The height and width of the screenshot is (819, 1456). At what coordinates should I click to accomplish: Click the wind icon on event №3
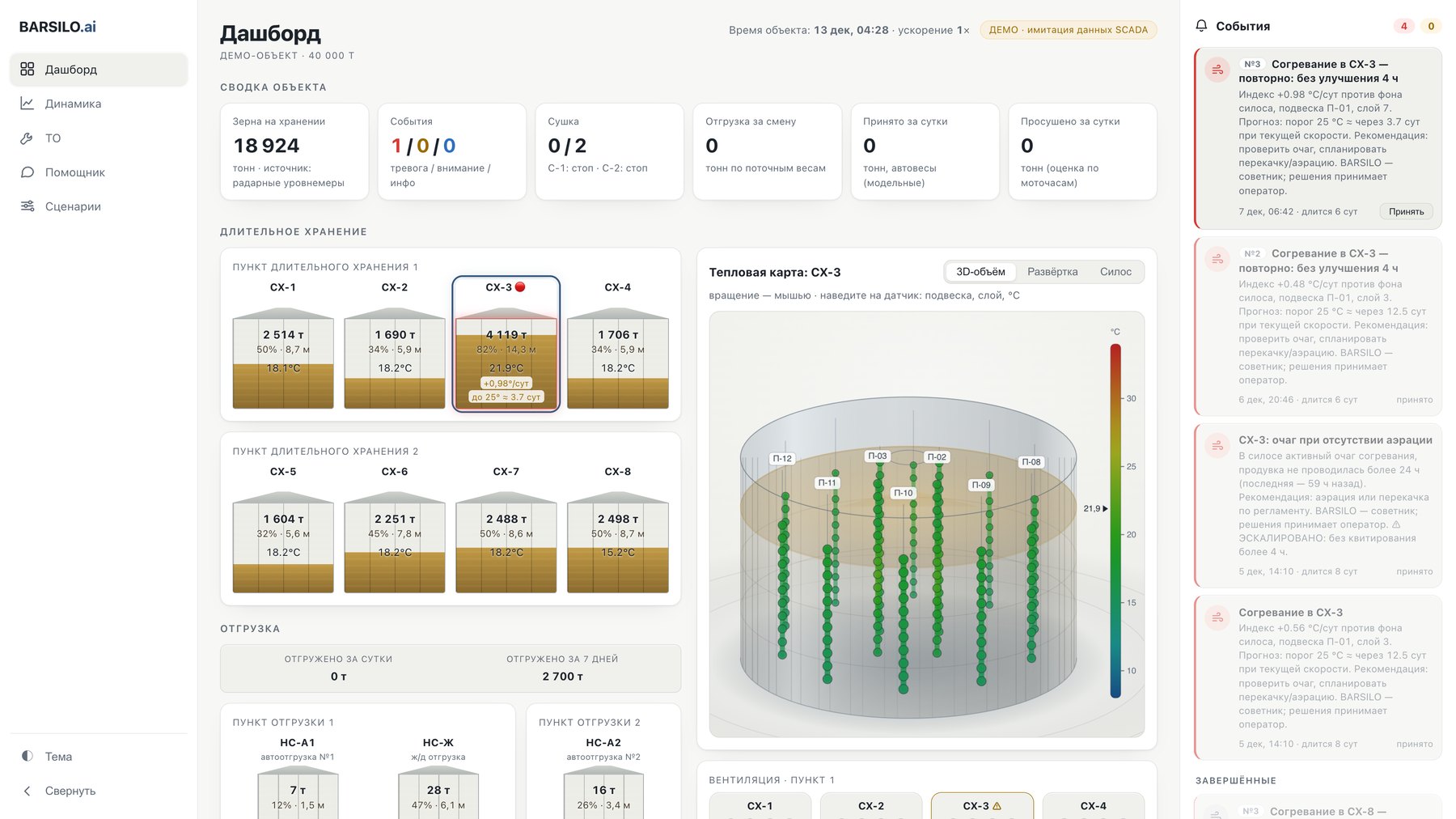[x=1217, y=70]
